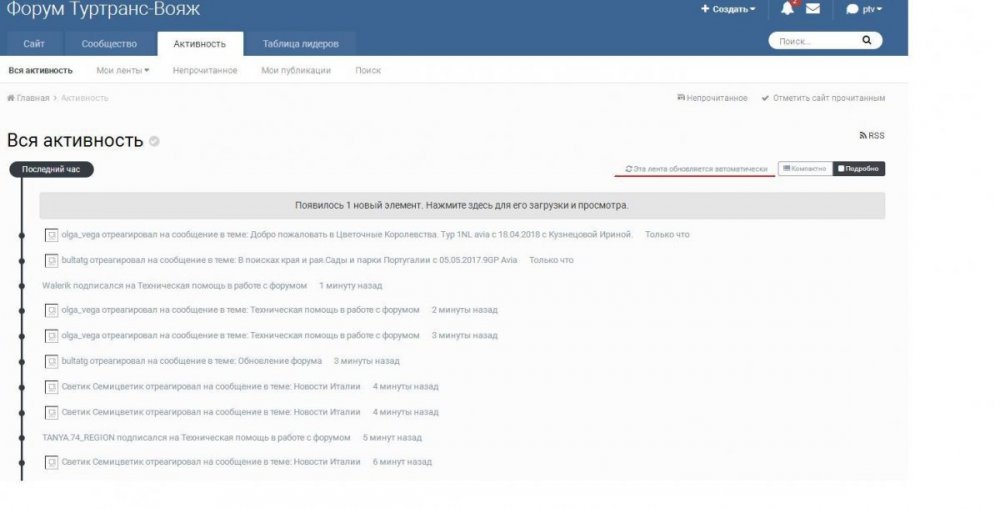Switch to Подробно view
Image resolution: width=1000 pixels, height=509 pixels.
point(858,168)
